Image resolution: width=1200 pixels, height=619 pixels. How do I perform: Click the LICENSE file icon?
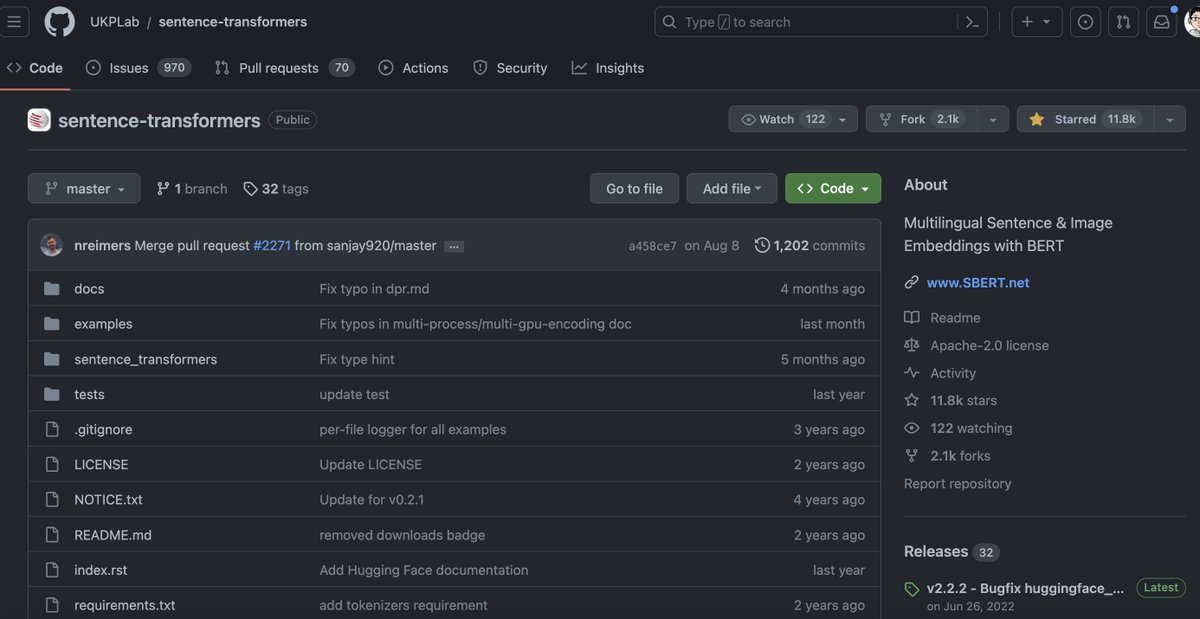(x=52, y=464)
